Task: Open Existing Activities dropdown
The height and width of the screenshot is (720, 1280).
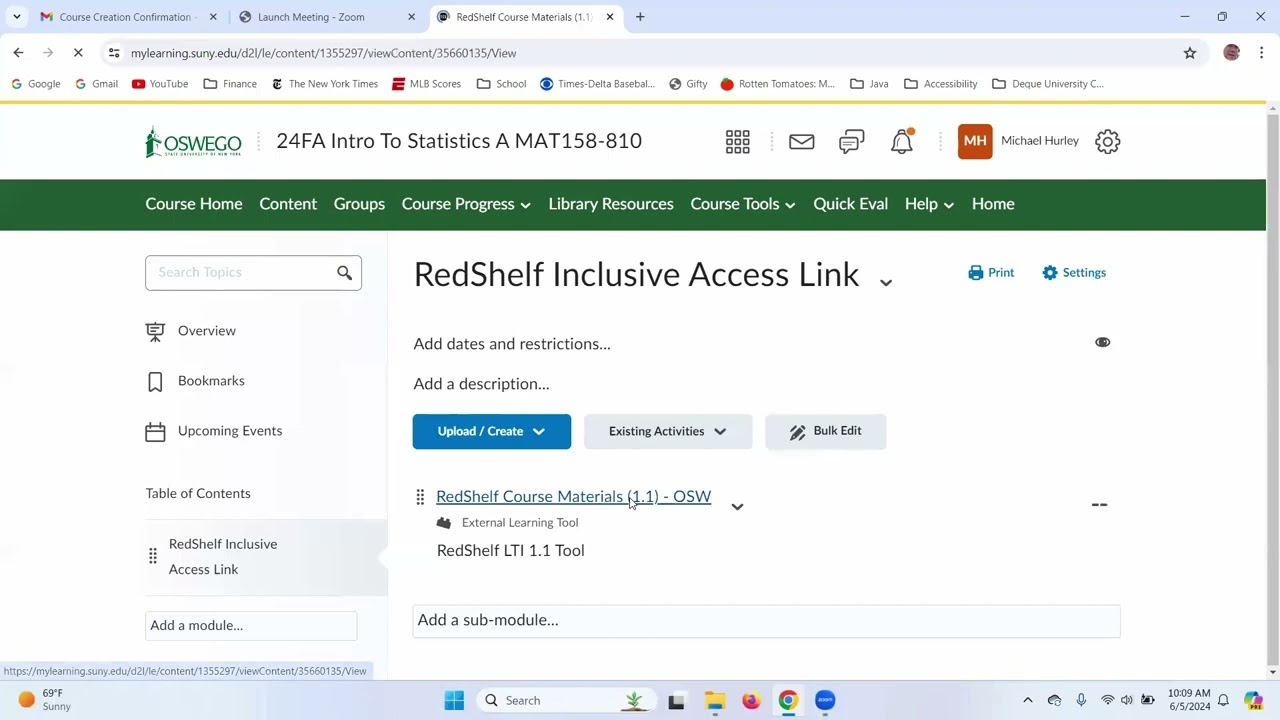Action: [x=668, y=431]
